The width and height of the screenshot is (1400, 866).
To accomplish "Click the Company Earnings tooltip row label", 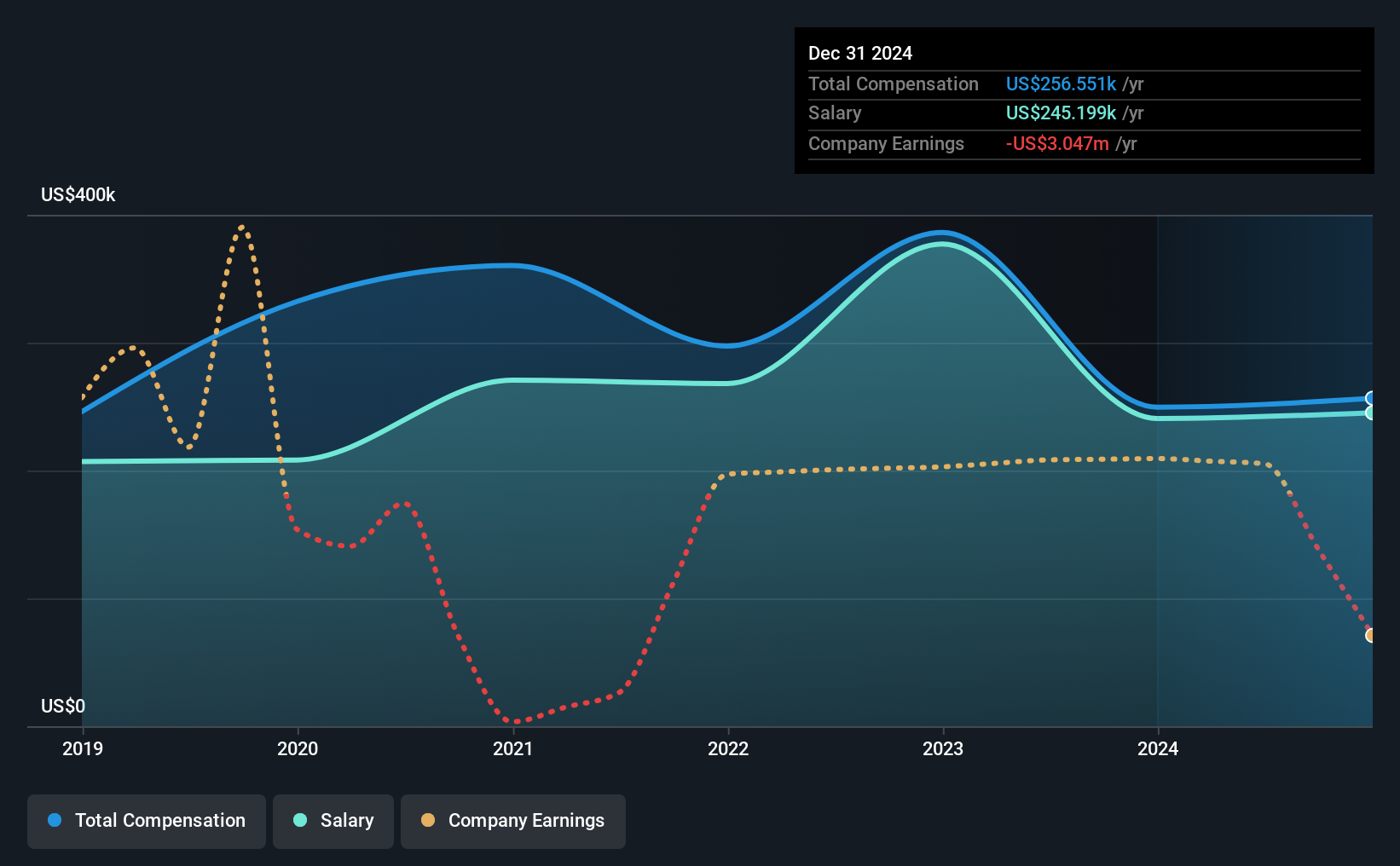I will [x=886, y=143].
